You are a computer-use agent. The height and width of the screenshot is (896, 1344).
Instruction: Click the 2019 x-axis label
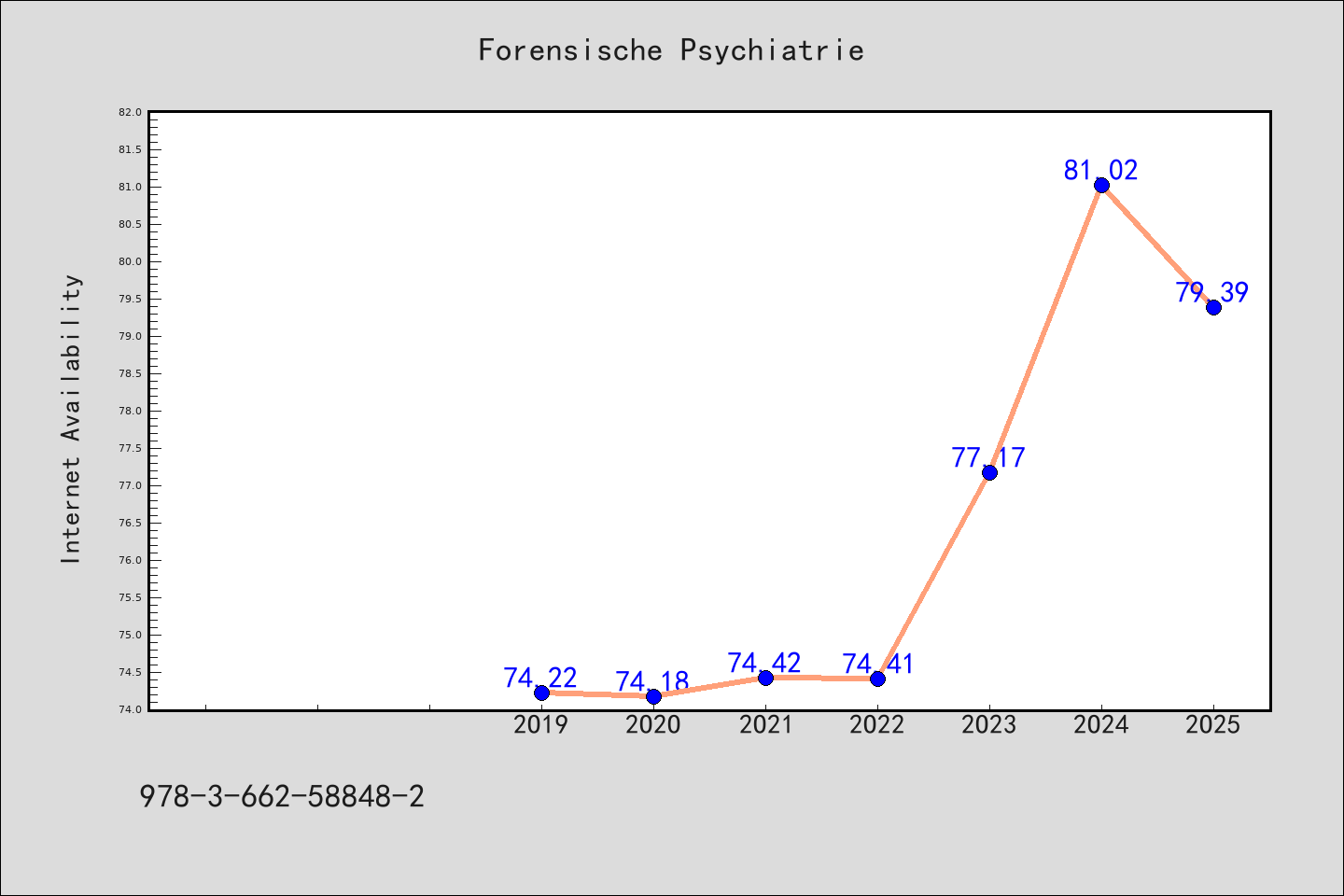pyautogui.click(x=541, y=724)
